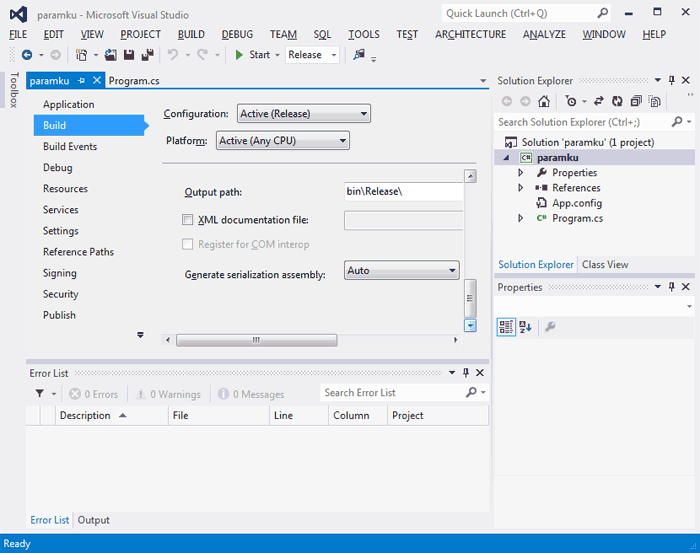Select the Signing settings page

pos(60,273)
